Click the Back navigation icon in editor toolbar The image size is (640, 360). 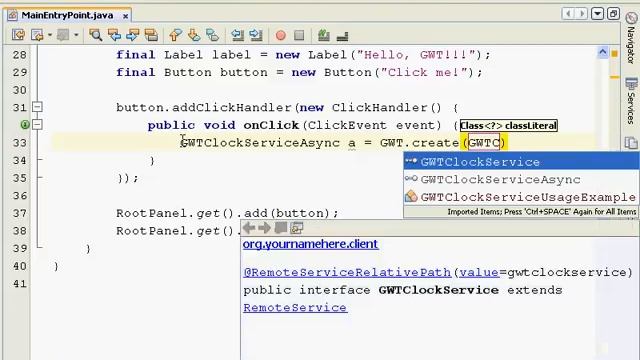[x=37, y=36]
